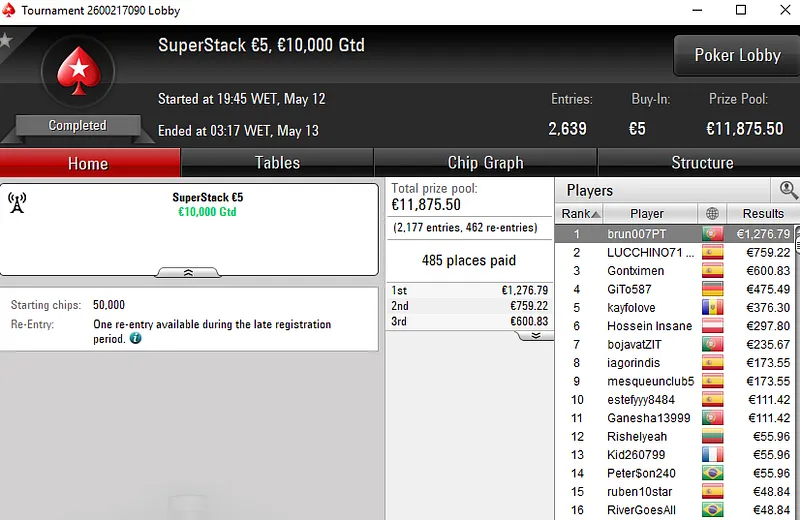Select player LUCCHINO71 in the list

click(644, 252)
